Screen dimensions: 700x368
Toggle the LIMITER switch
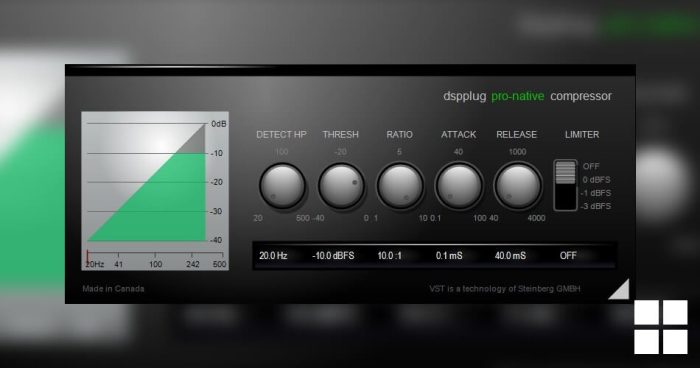click(565, 185)
